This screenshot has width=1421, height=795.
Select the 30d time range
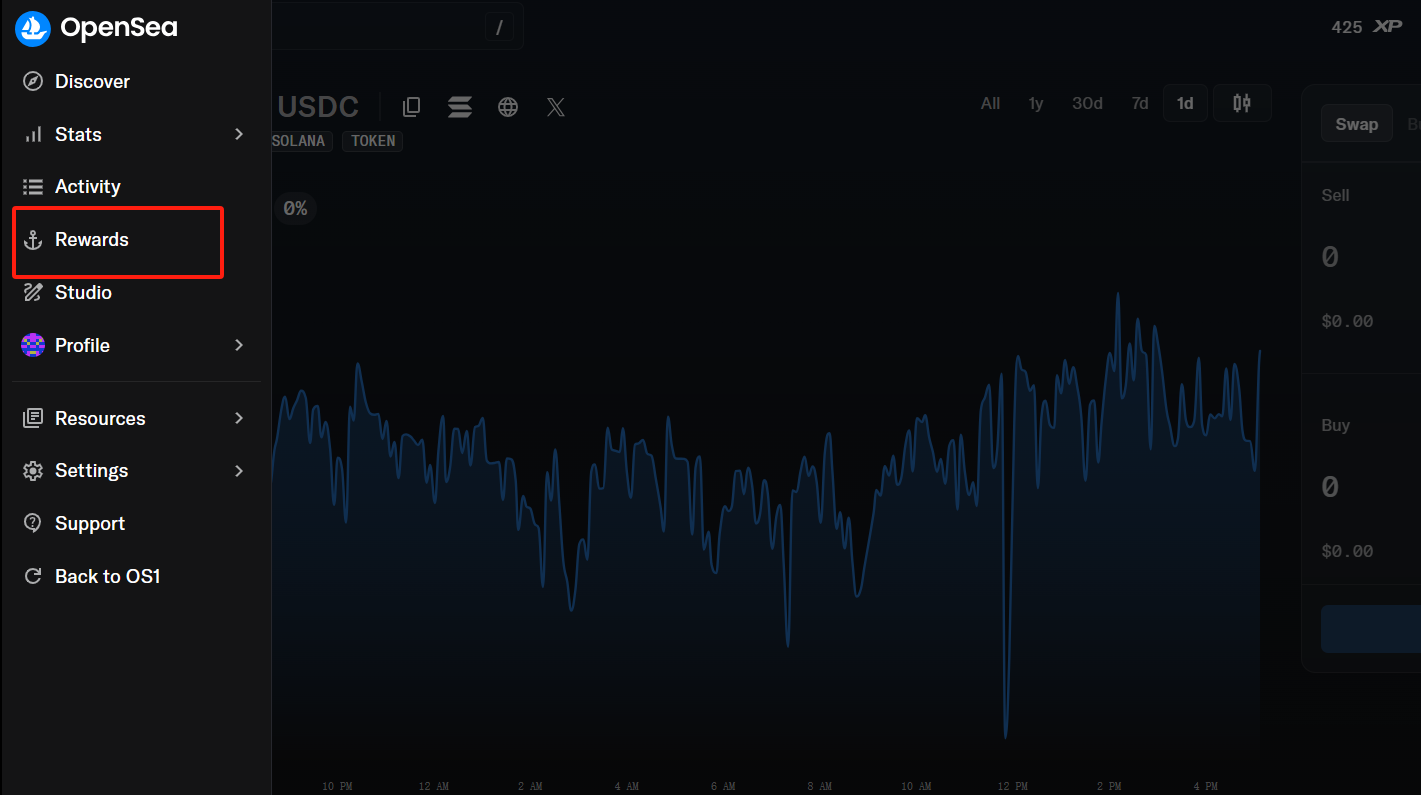pyautogui.click(x=1087, y=103)
